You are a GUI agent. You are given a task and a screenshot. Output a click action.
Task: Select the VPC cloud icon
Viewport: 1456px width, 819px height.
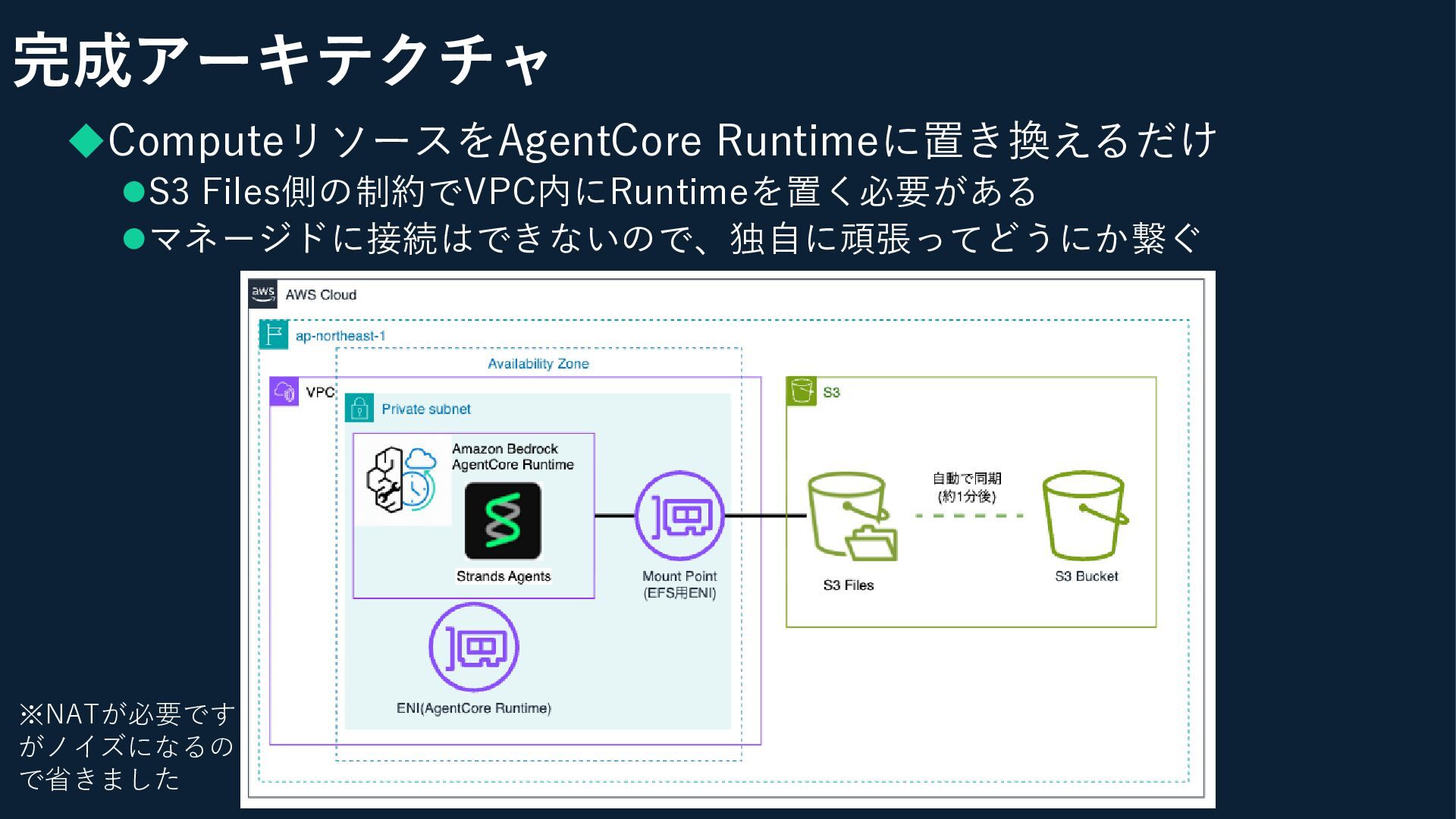tap(284, 392)
